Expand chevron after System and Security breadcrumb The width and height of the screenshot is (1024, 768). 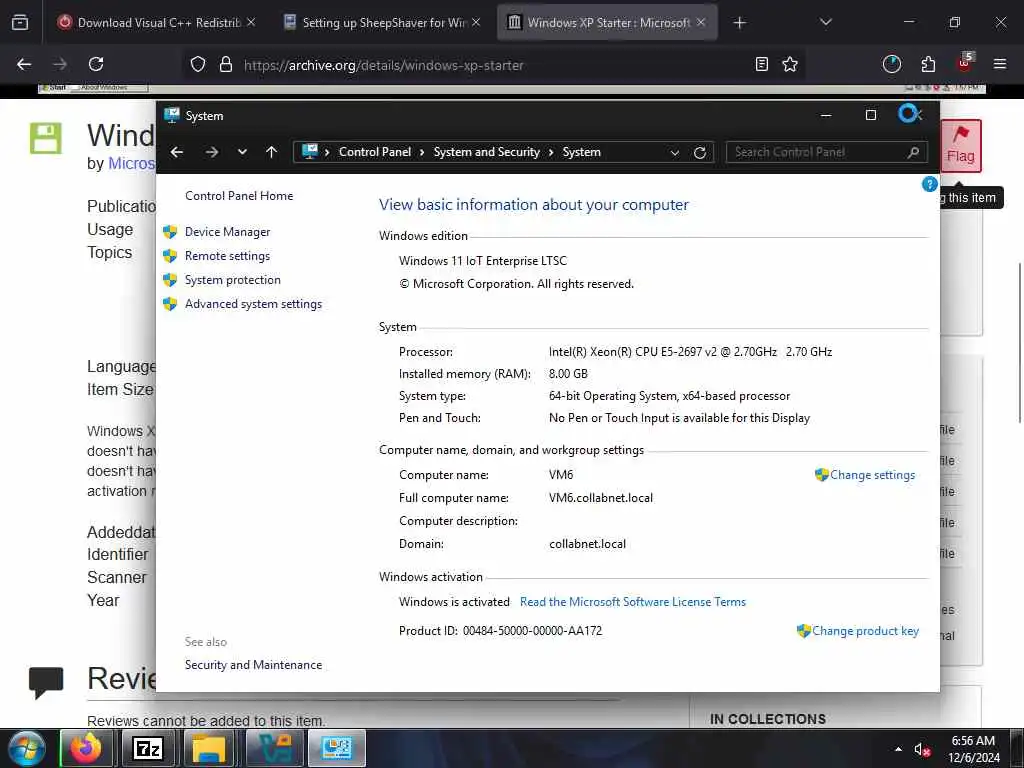point(551,152)
